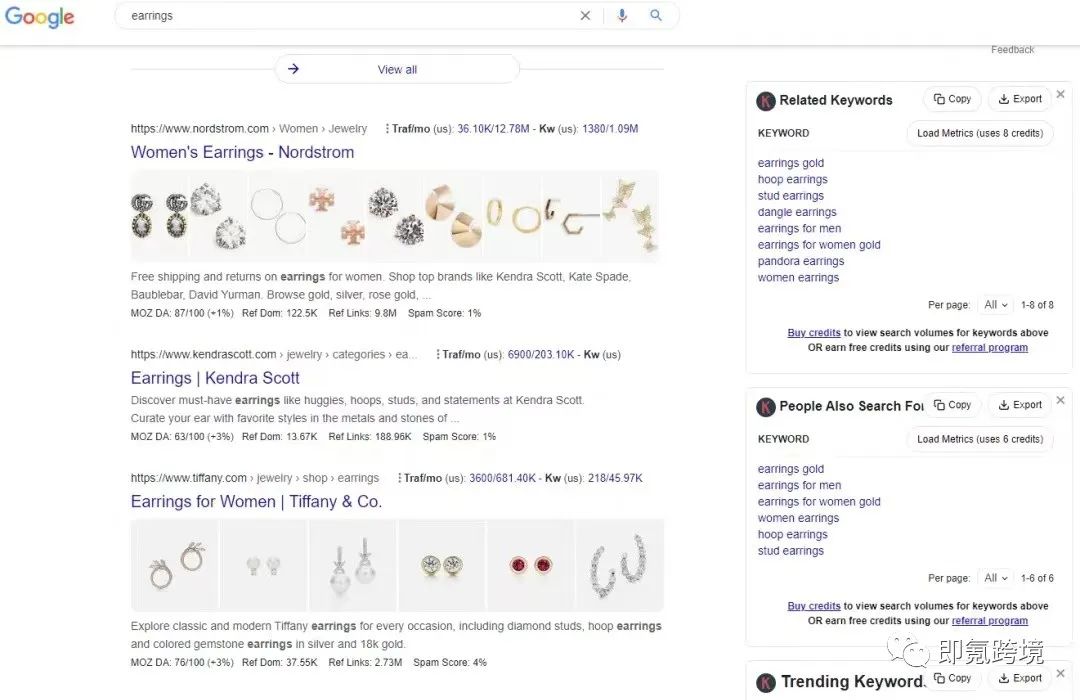
Task: Export the People Also Search For keywords
Action: [x=1020, y=405]
